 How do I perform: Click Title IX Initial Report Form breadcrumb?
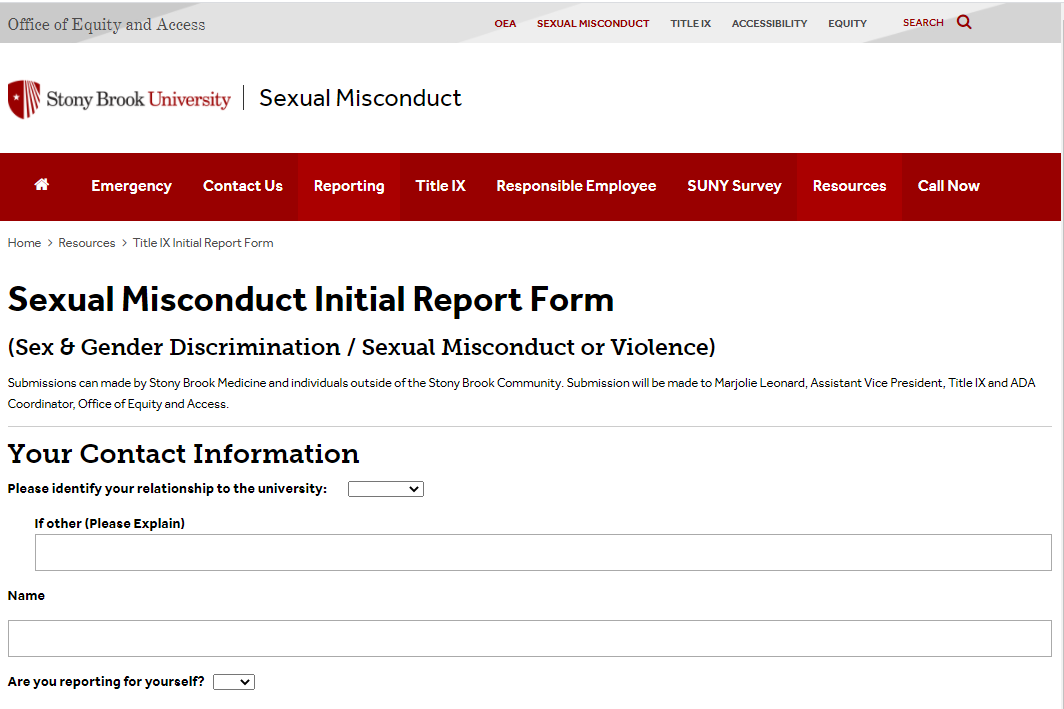[x=203, y=243]
